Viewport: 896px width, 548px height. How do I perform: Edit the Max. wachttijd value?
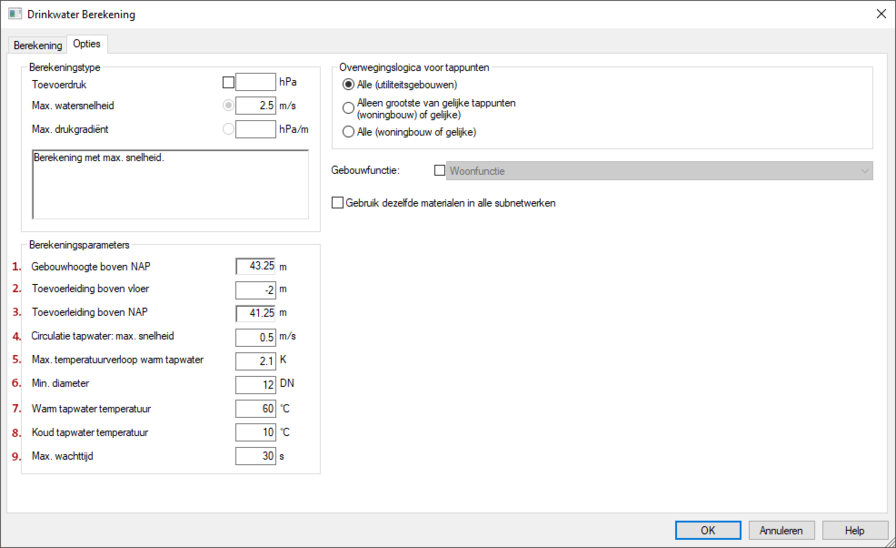pyautogui.click(x=255, y=456)
